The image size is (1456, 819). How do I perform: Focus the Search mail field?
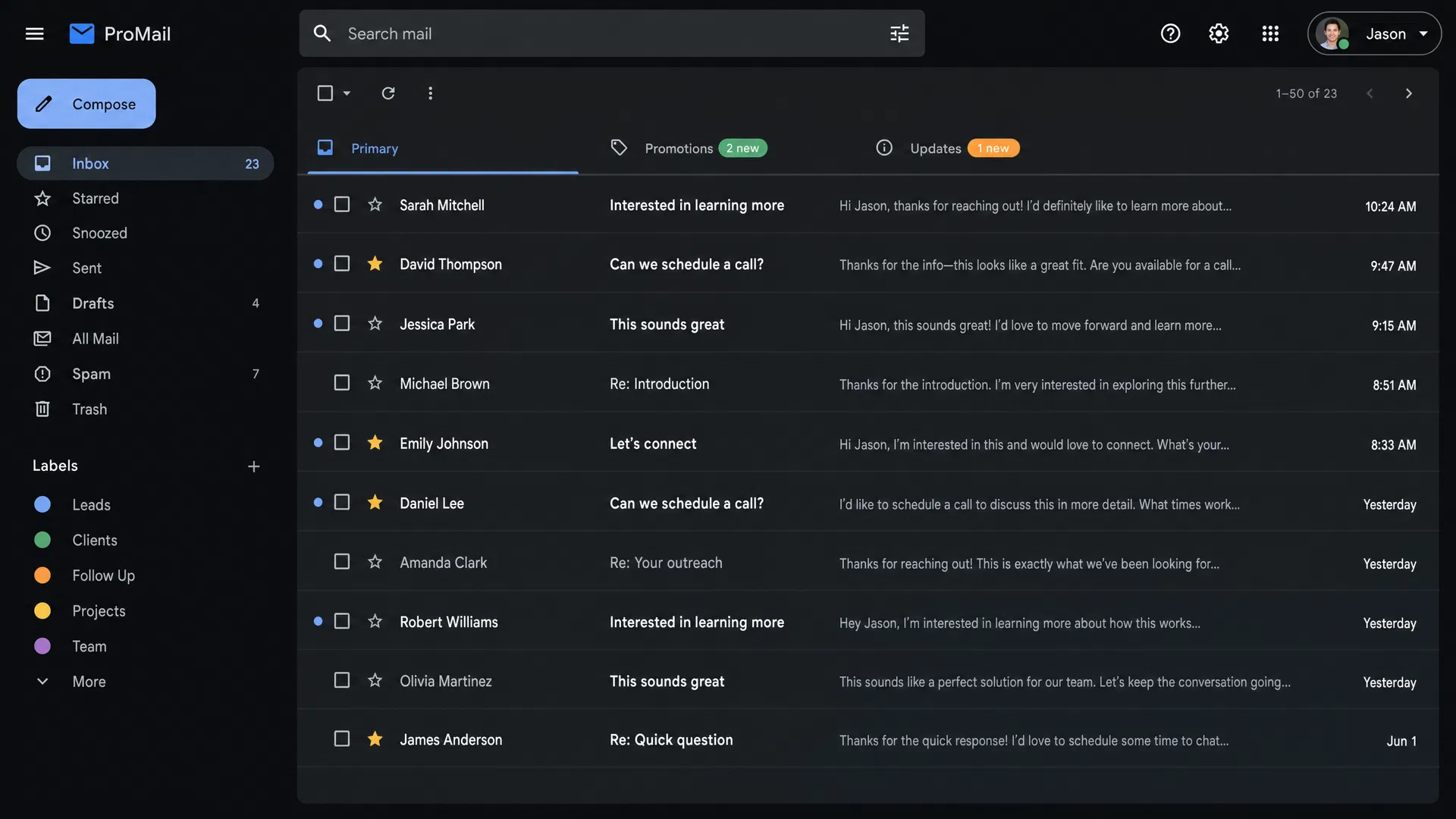point(612,33)
